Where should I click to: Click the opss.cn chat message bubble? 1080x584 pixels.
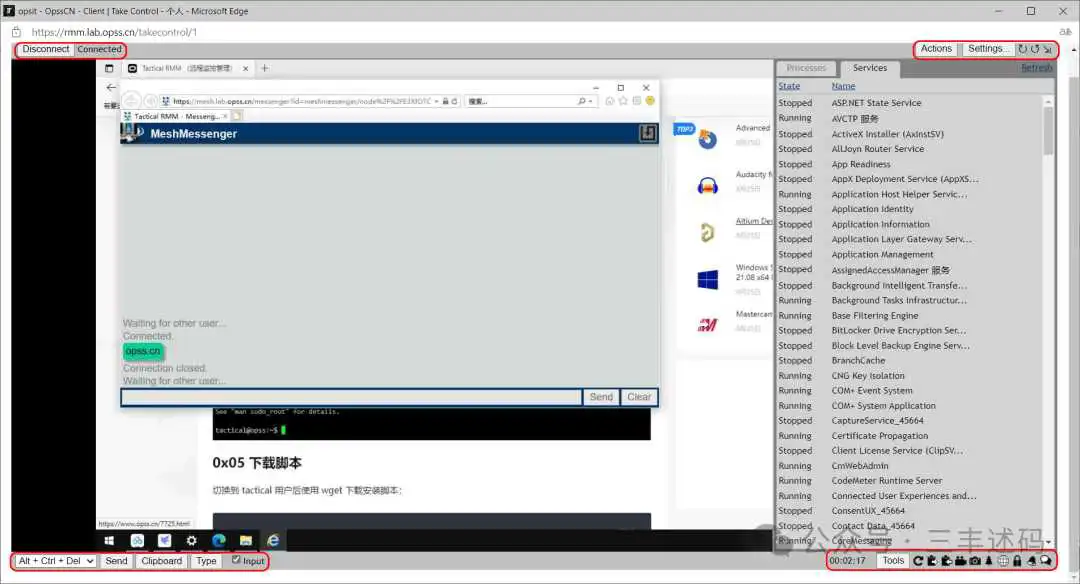pyautogui.click(x=143, y=351)
